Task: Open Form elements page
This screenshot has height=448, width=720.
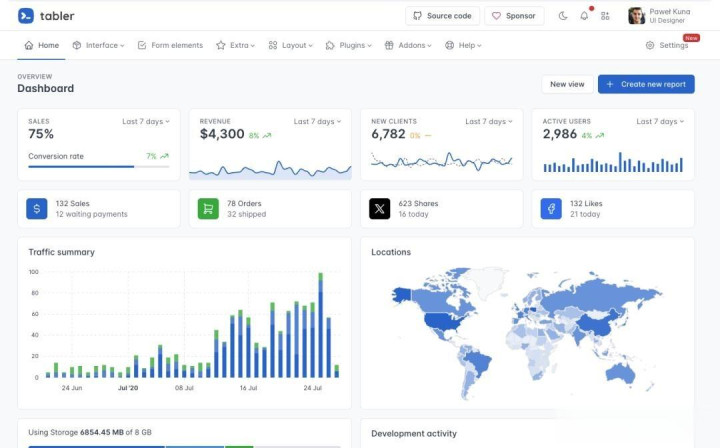Action: point(170,45)
